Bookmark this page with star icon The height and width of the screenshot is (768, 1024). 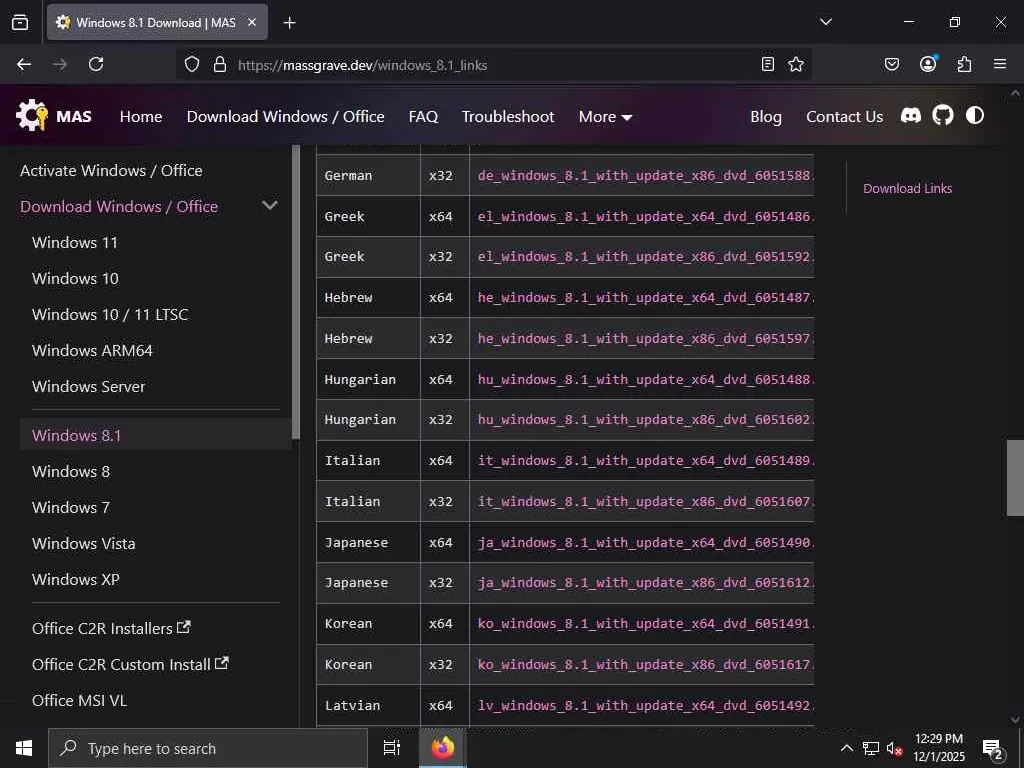tap(795, 64)
